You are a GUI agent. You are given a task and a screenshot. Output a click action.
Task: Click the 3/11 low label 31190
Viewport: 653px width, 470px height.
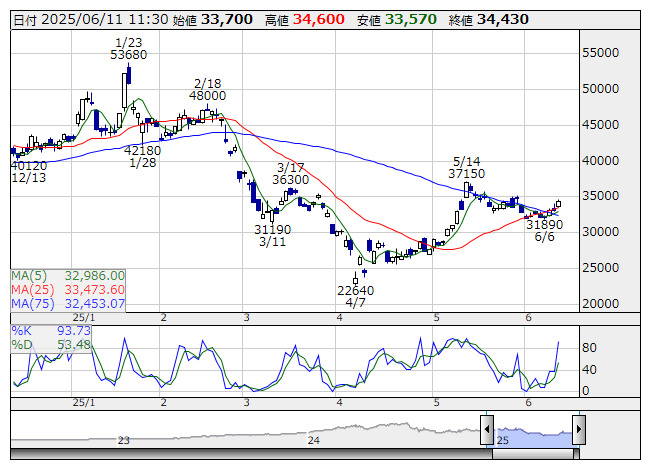273,229
